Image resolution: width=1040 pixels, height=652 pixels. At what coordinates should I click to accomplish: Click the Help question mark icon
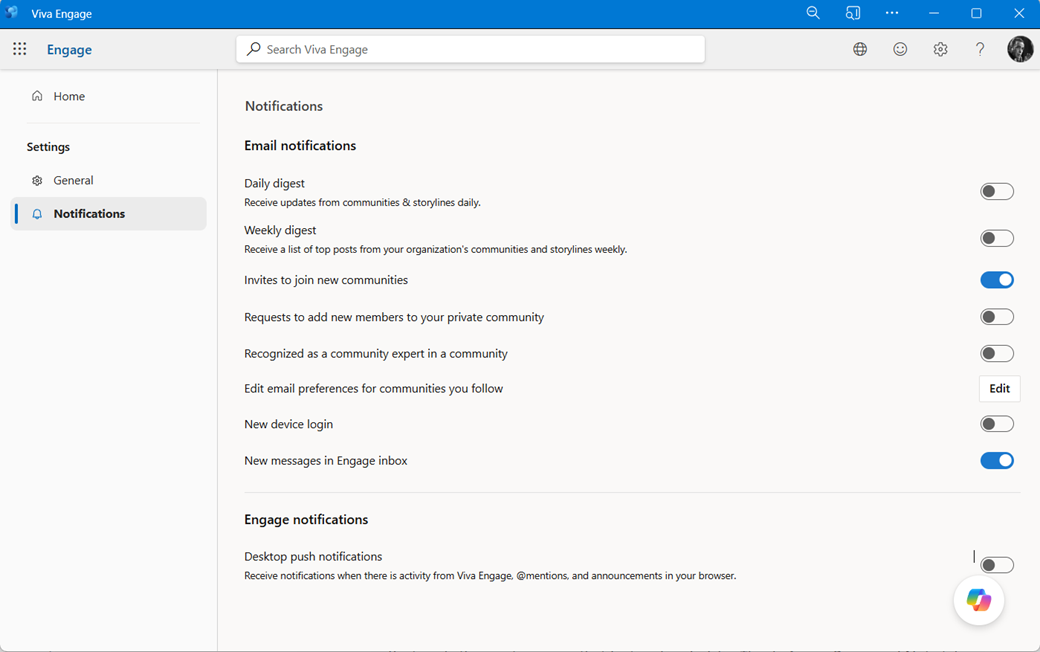979,48
